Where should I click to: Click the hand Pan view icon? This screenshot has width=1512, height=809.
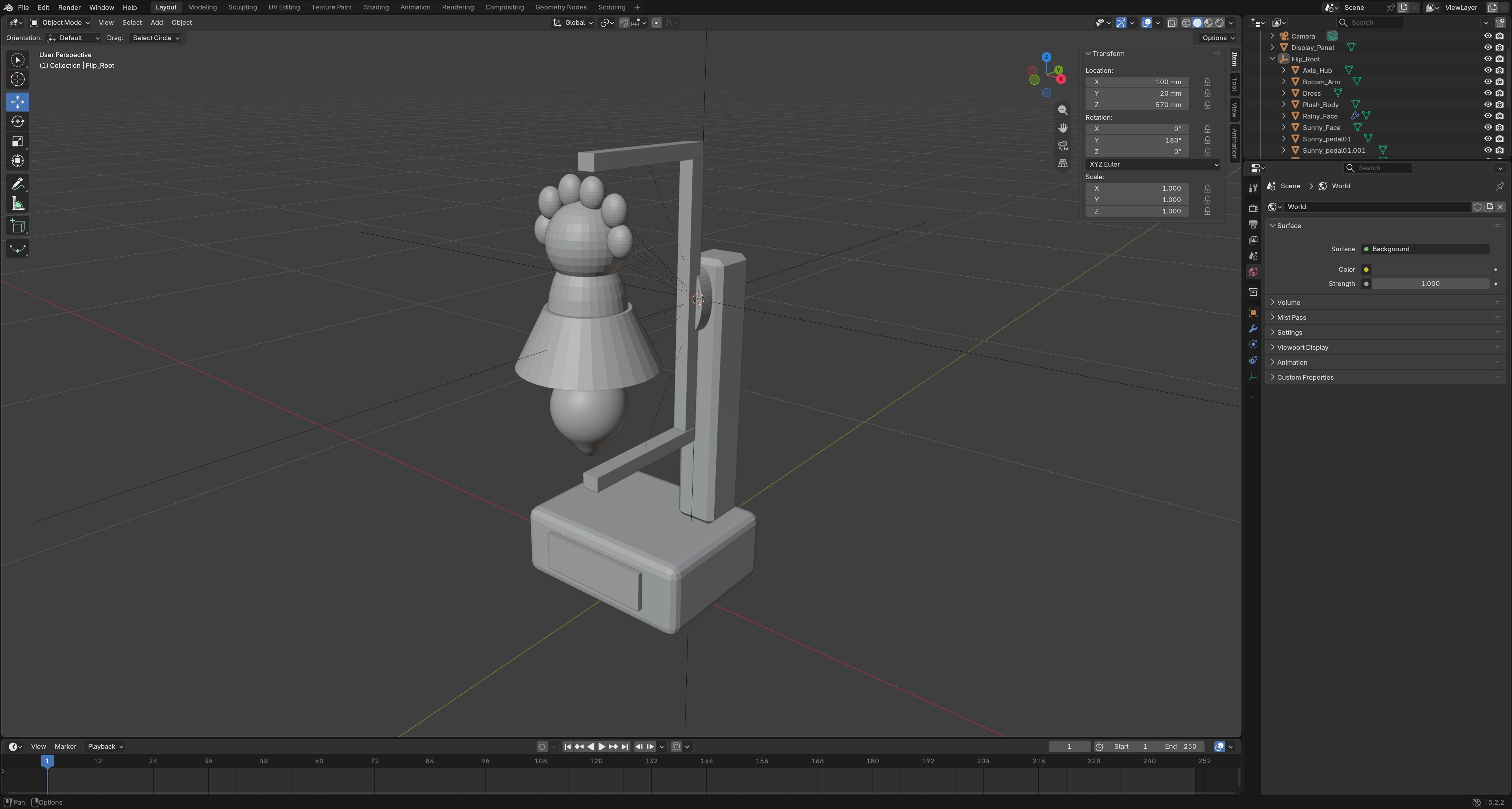tap(1062, 127)
